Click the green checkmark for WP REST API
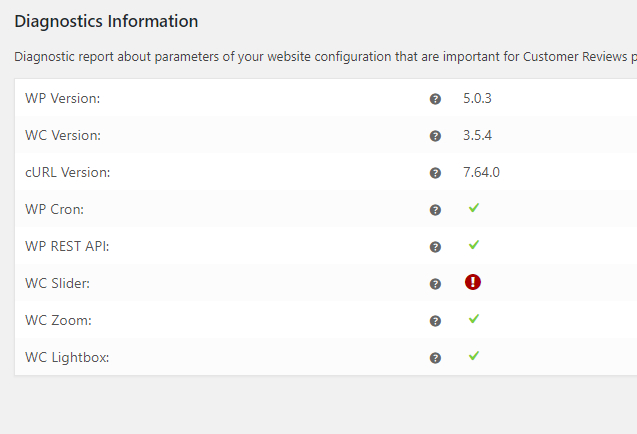This screenshot has height=434, width=637. 474,245
